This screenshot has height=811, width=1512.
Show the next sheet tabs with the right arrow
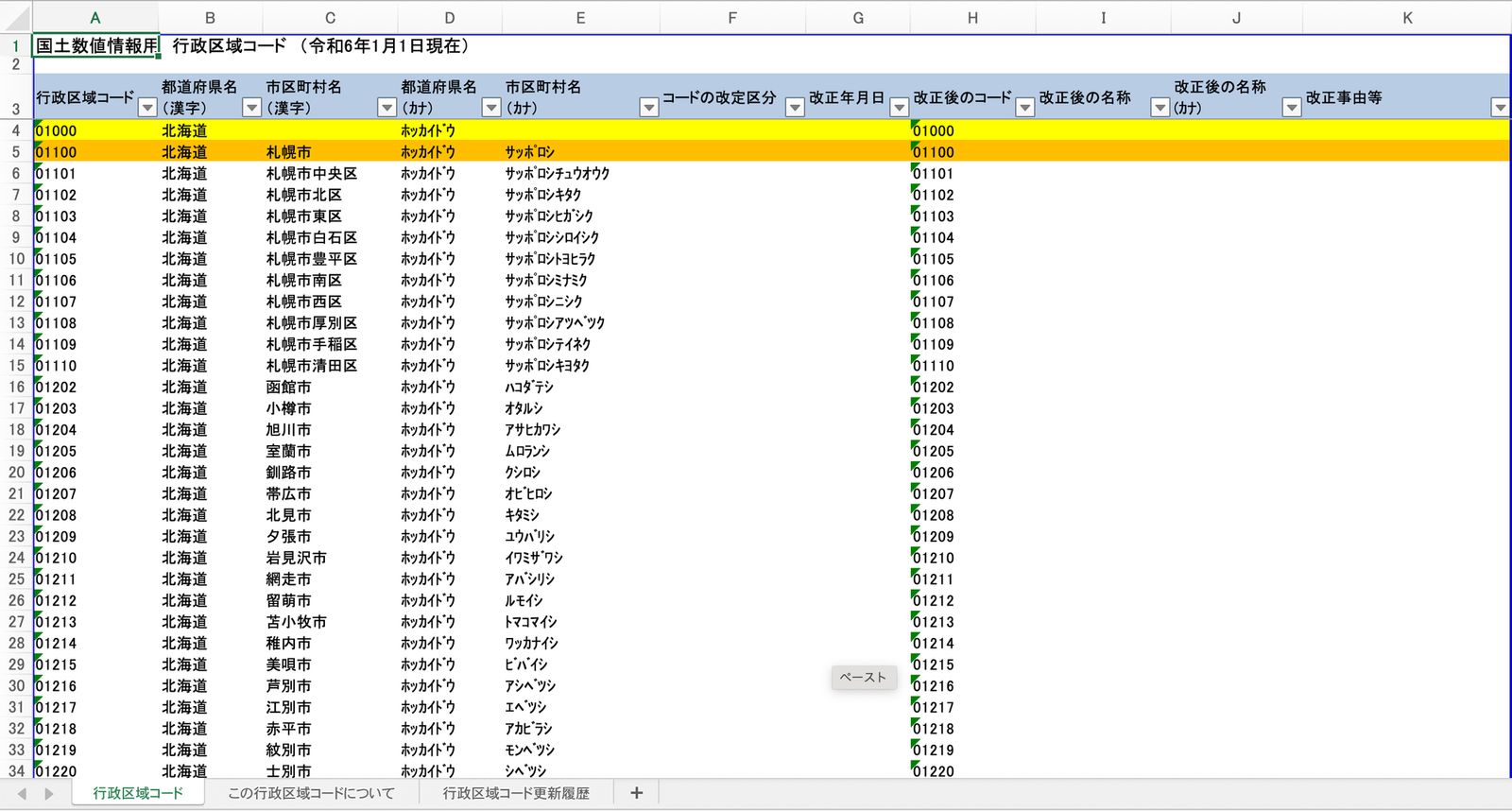(x=49, y=794)
